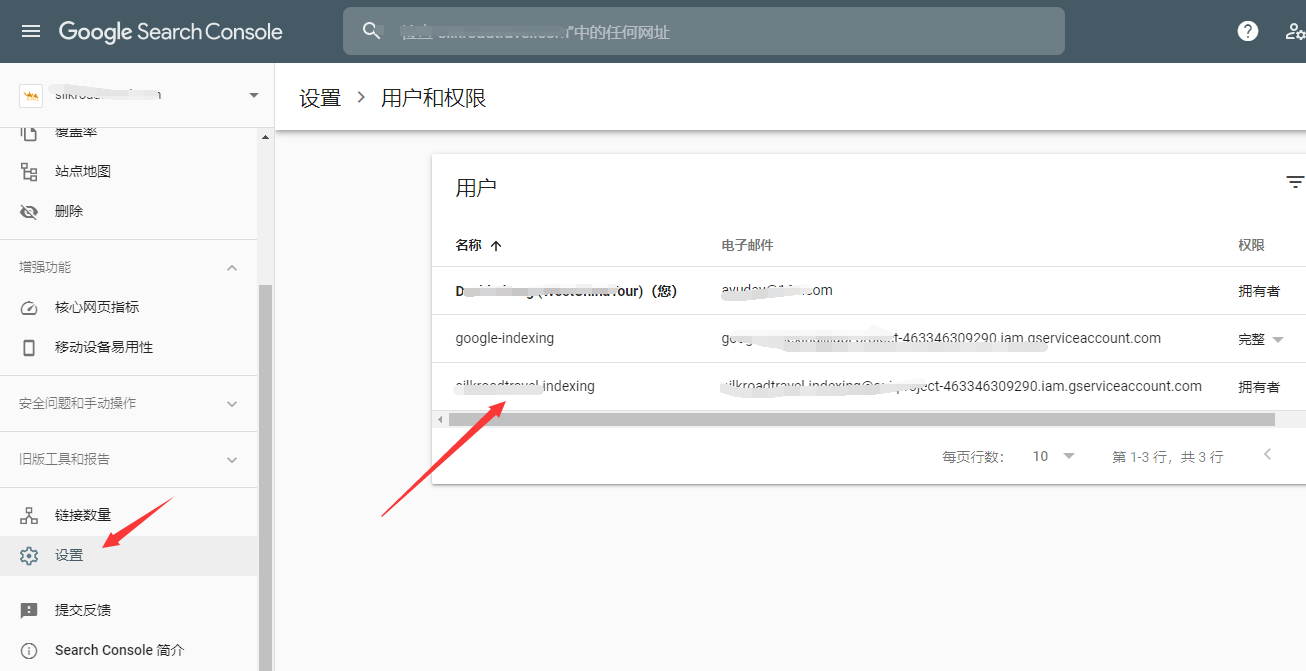
Task: Open 删除 in the sidebar
Action: (69, 211)
